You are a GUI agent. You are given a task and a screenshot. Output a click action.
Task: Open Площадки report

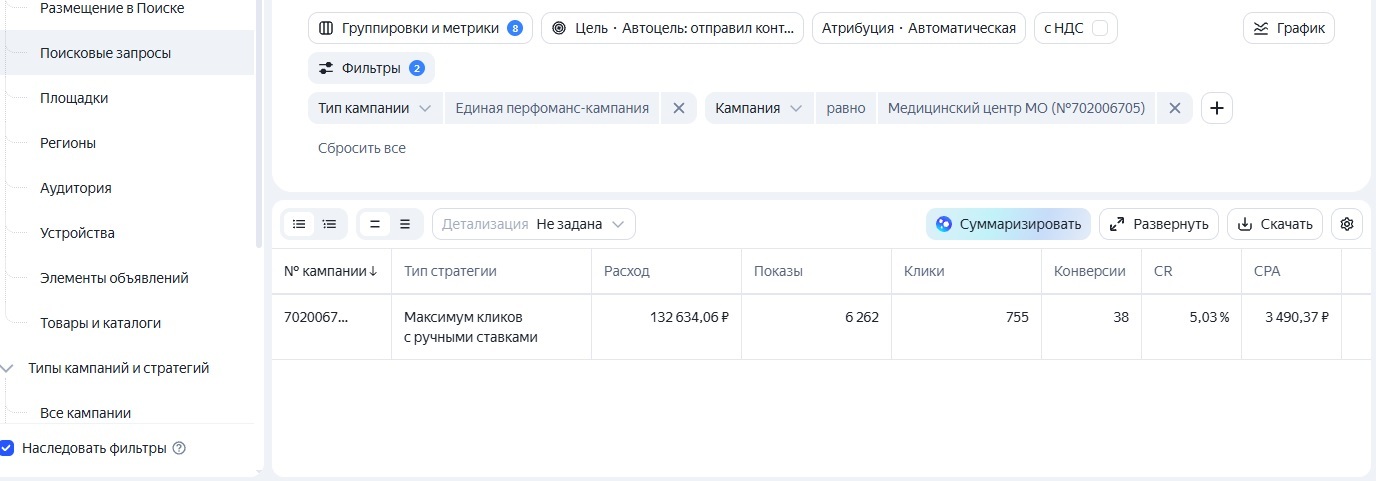(x=74, y=98)
